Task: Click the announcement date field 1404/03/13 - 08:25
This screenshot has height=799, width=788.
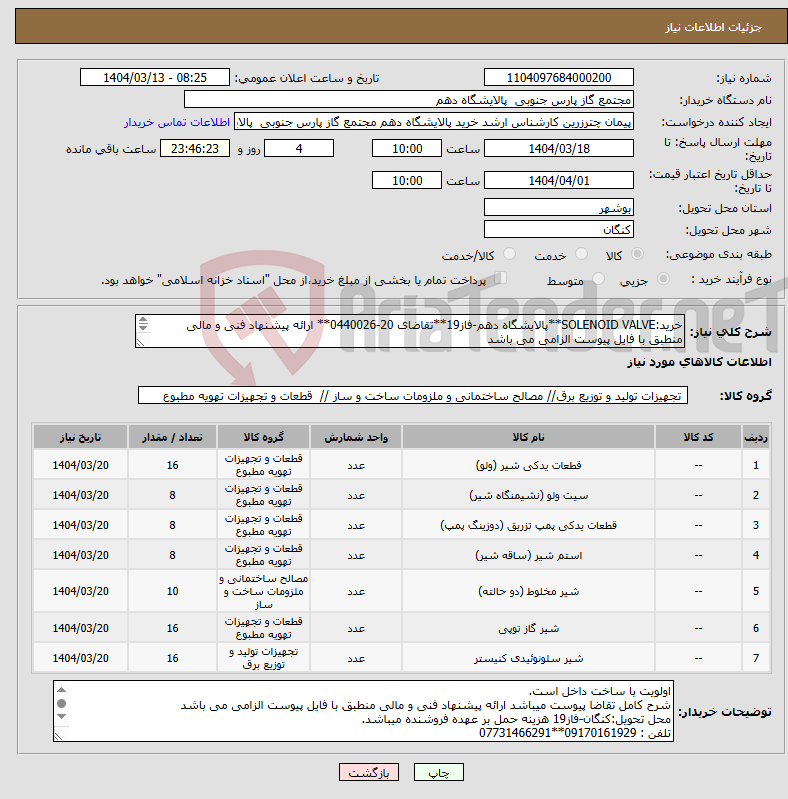Action: [x=155, y=77]
